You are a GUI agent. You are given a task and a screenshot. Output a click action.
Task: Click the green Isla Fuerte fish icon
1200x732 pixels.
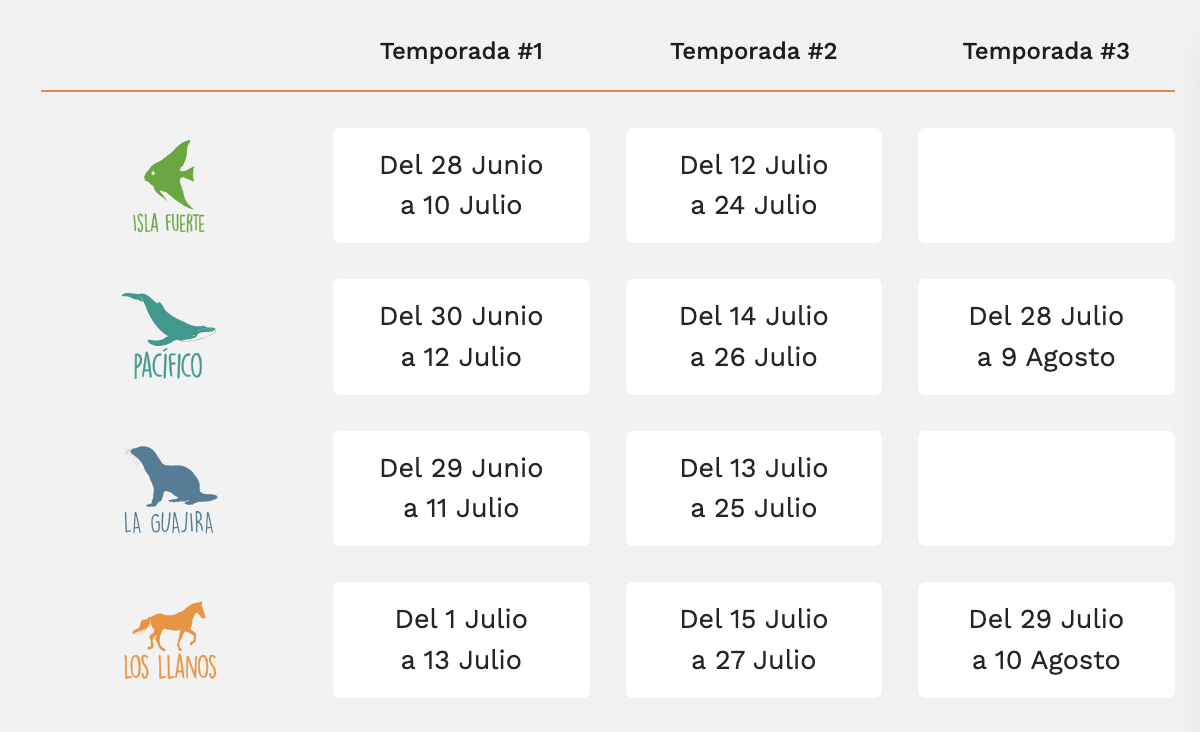tap(168, 174)
